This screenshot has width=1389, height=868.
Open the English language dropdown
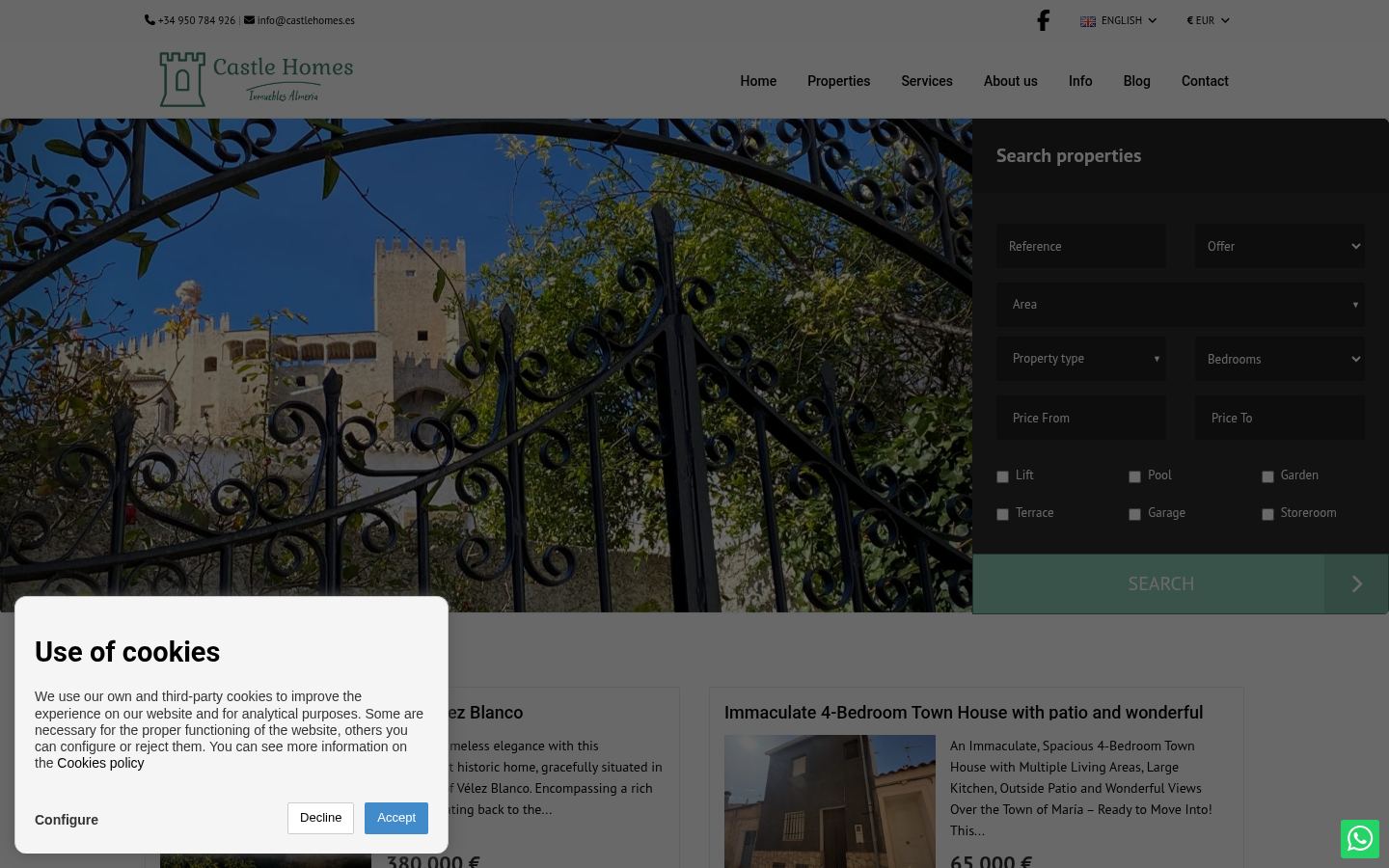point(1119,20)
